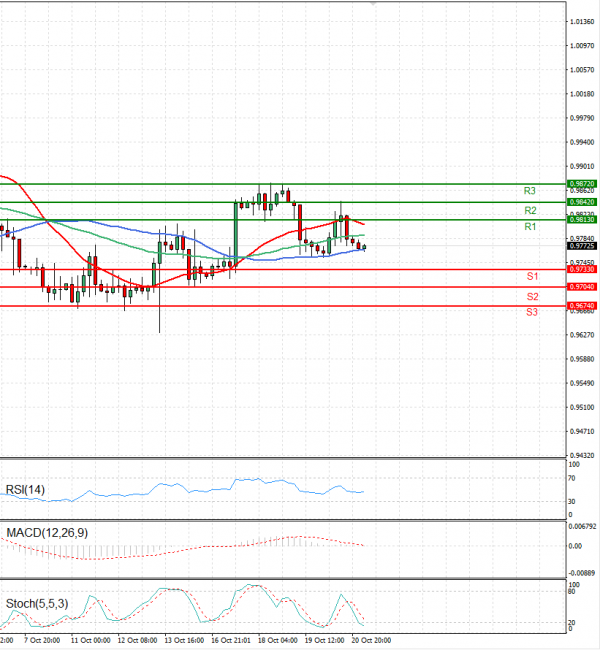
Task: Click the 7 Oct 20:00 time label
Action: 42,640
